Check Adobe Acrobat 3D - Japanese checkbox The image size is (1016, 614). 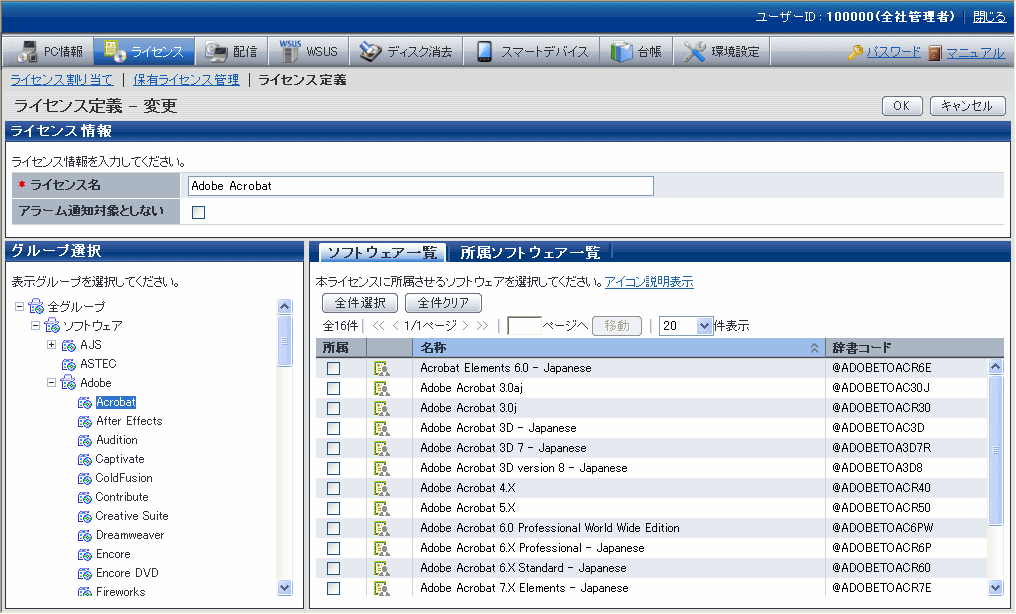[333, 429]
